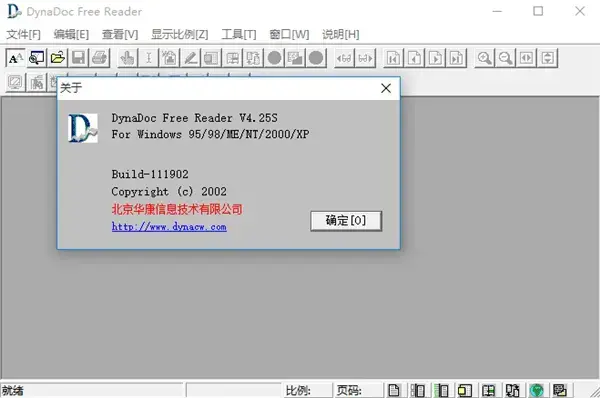Open a file with the folder icon
The height and width of the screenshot is (398, 600).
[58, 58]
